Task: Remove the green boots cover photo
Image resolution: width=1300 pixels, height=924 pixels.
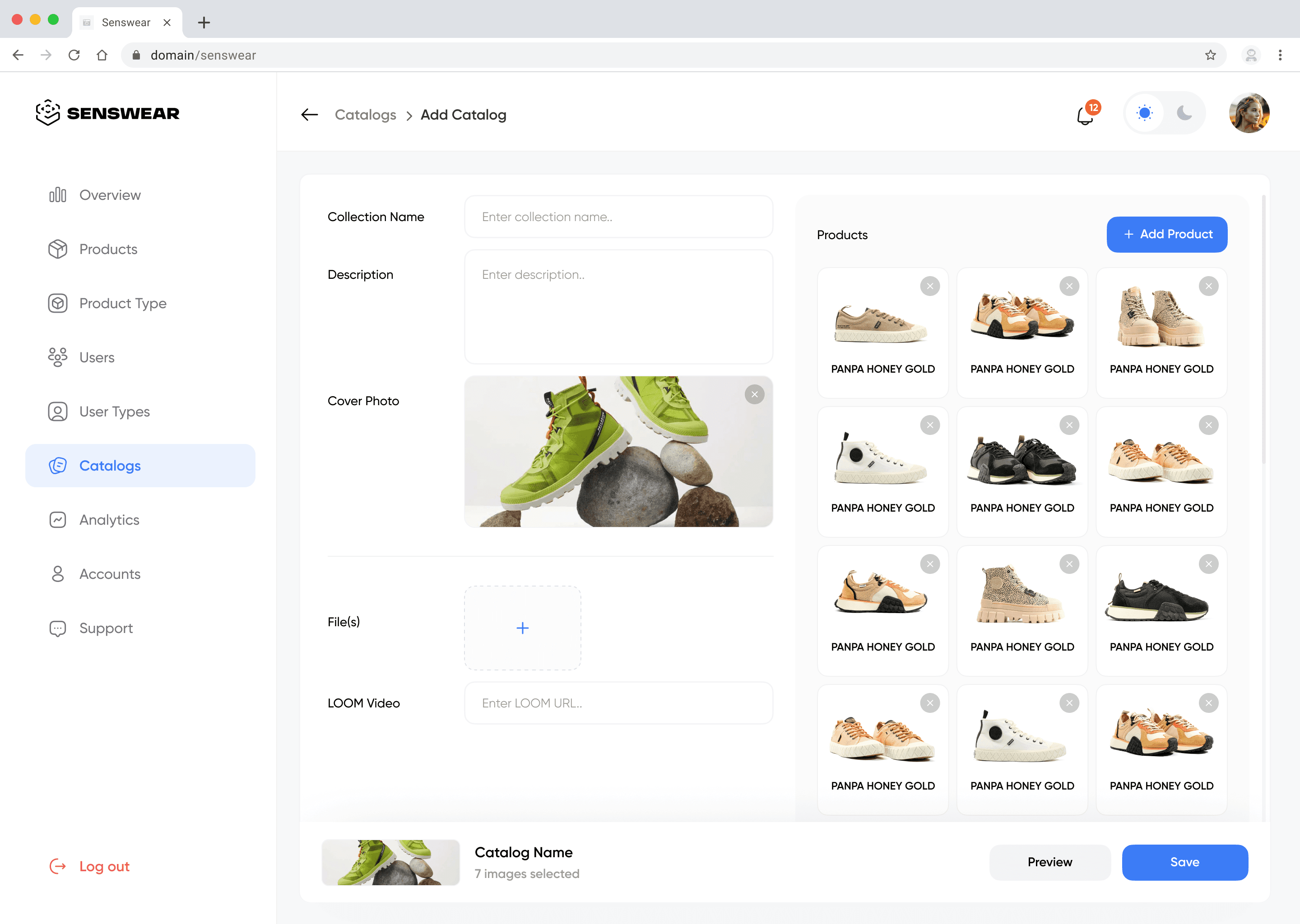Action: tap(755, 394)
